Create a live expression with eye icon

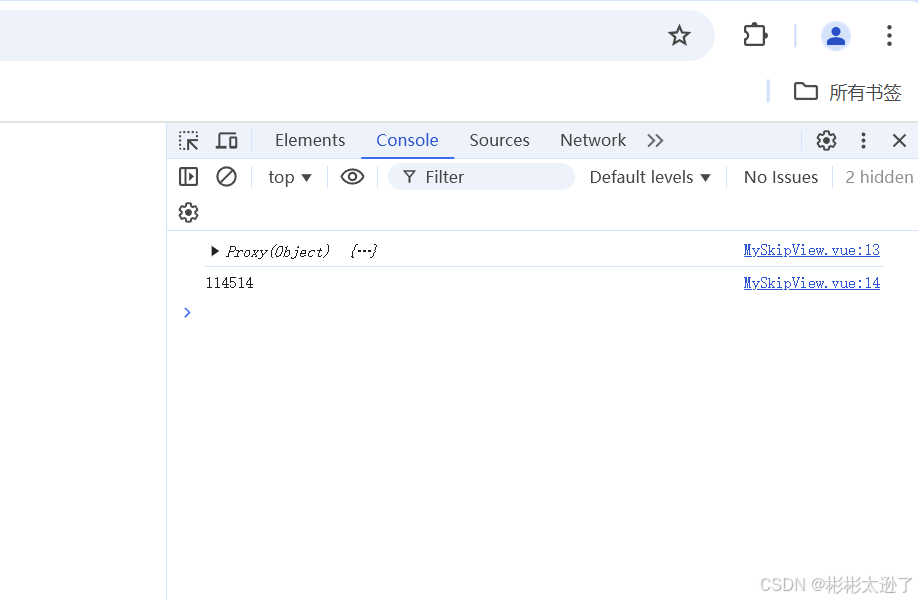click(x=352, y=177)
